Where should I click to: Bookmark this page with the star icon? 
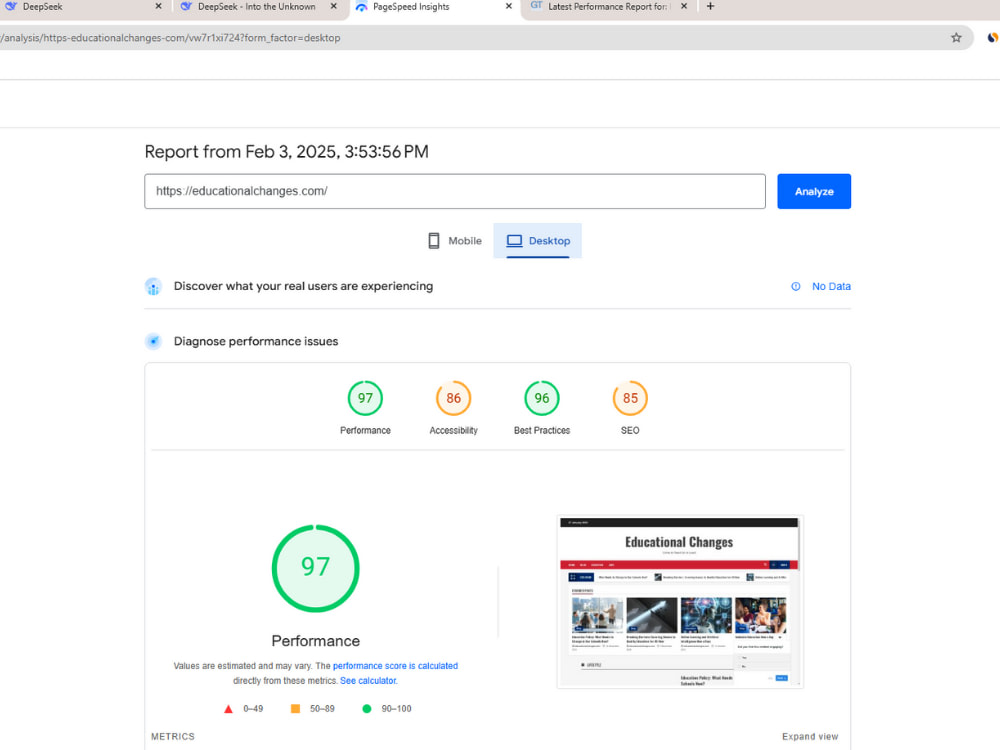tap(956, 38)
